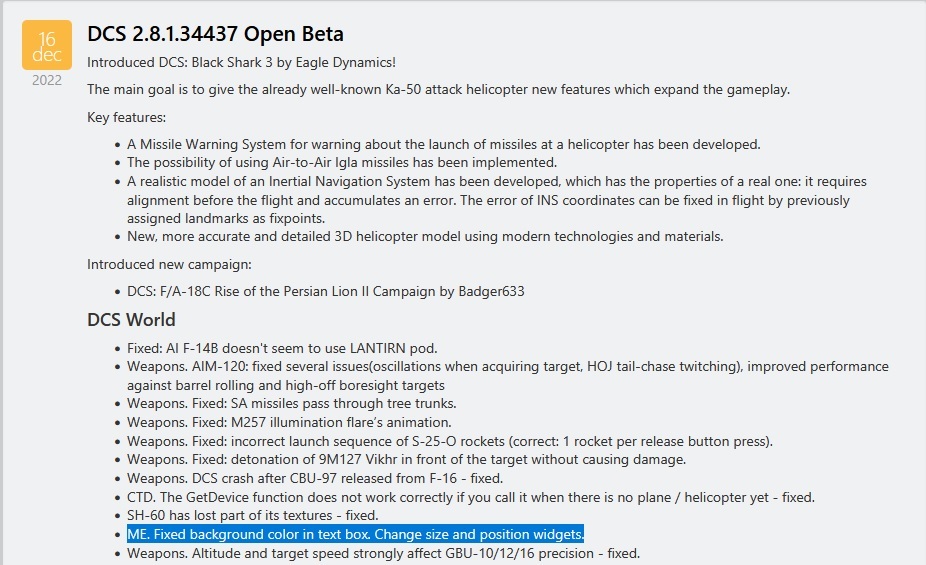The image size is (926, 565).
Task: Click the orange 16 dec date badge
Action: [47, 45]
